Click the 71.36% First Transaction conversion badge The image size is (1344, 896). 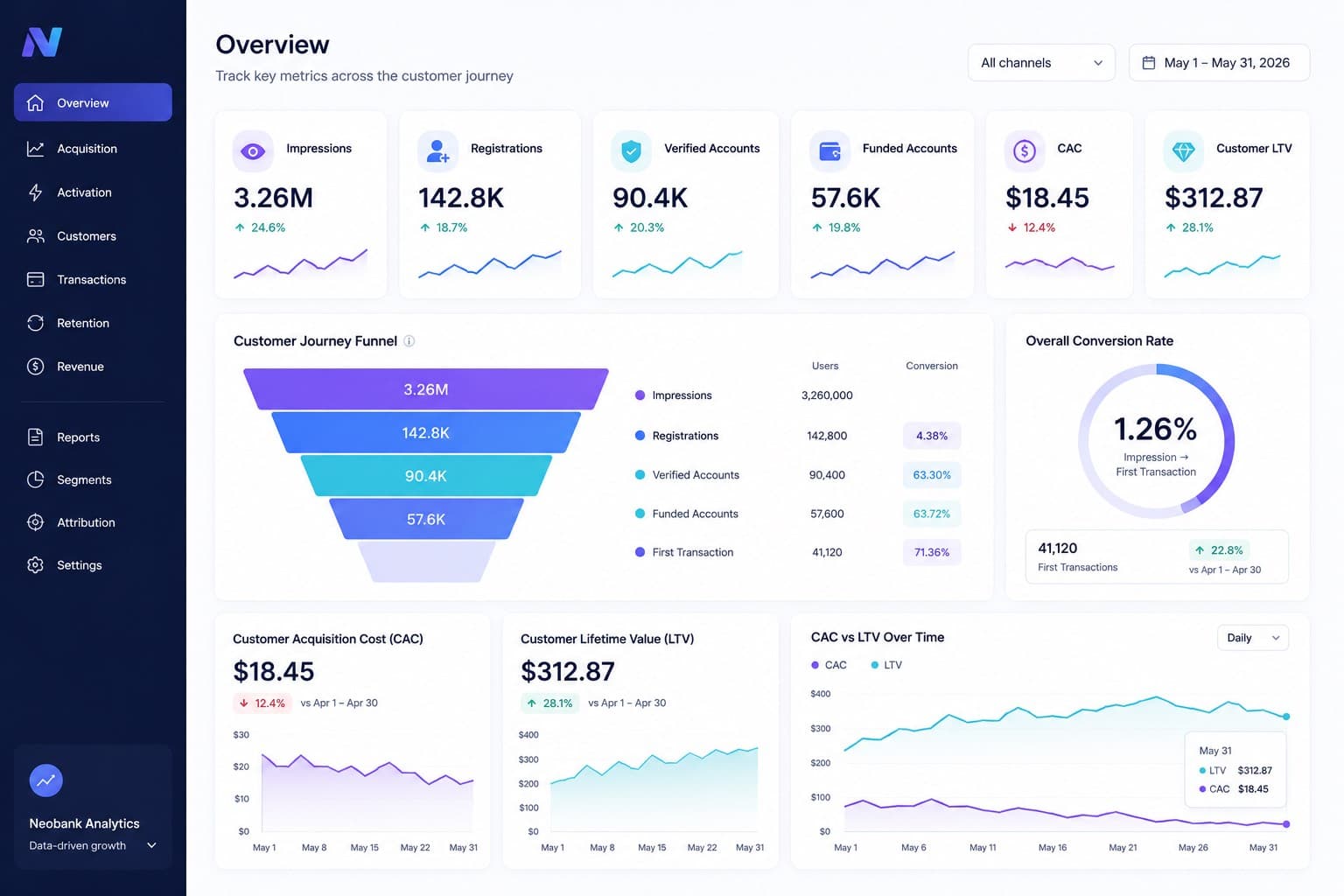(932, 552)
